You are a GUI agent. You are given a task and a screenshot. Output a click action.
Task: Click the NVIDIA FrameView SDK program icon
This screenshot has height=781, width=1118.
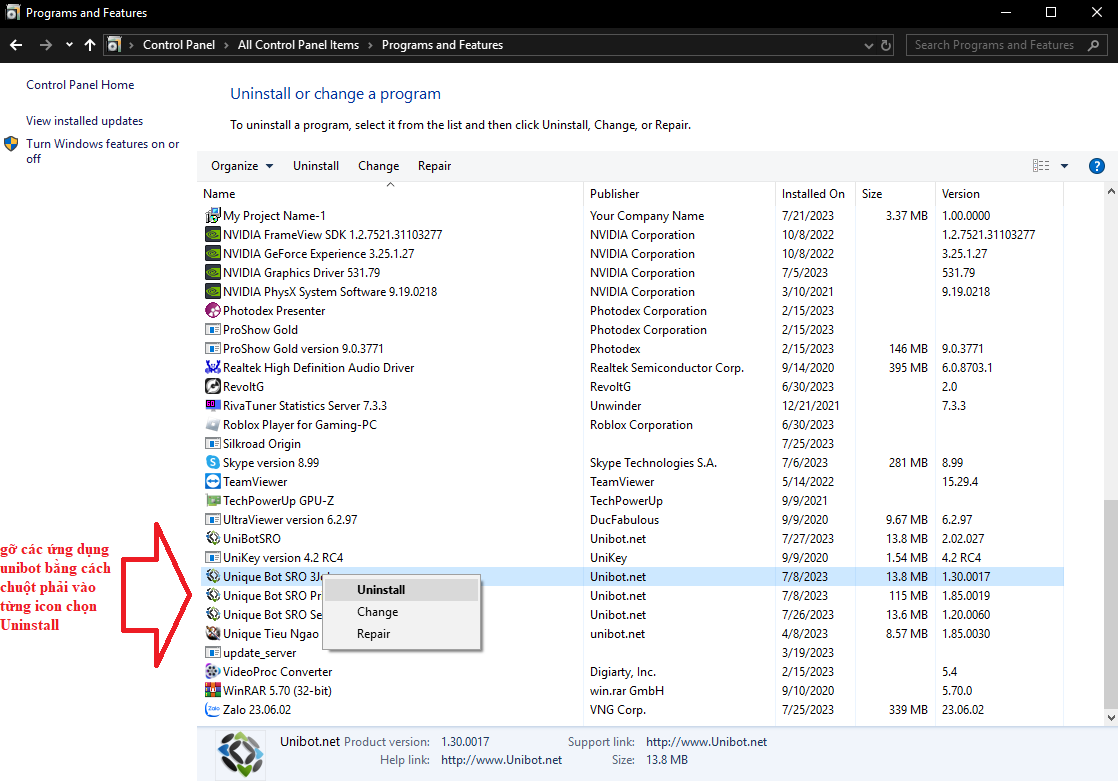212,235
